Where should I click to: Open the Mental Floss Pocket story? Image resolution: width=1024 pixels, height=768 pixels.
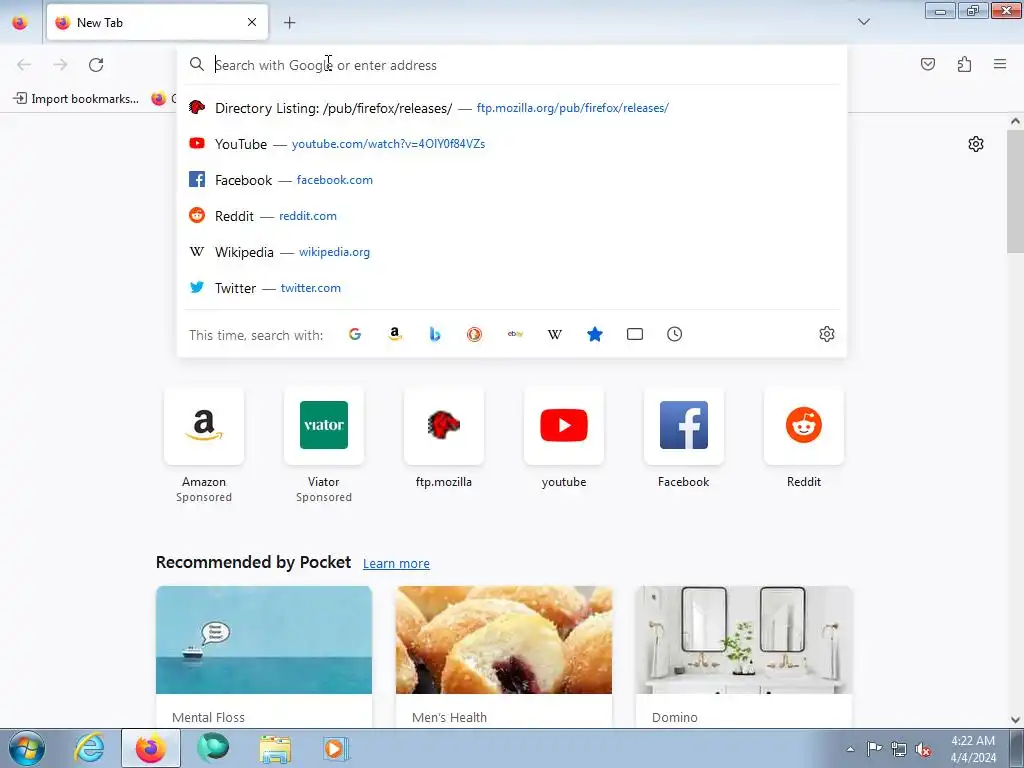click(x=264, y=657)
